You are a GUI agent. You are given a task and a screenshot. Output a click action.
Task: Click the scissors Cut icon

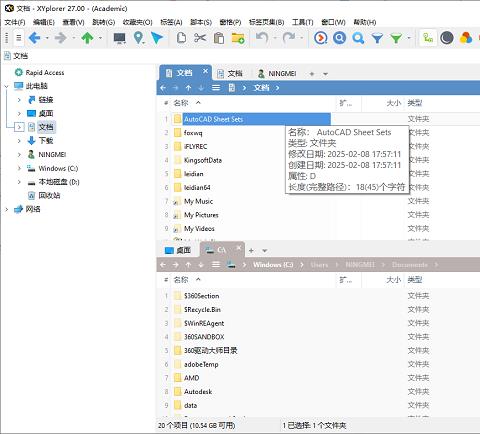[200, 38]
